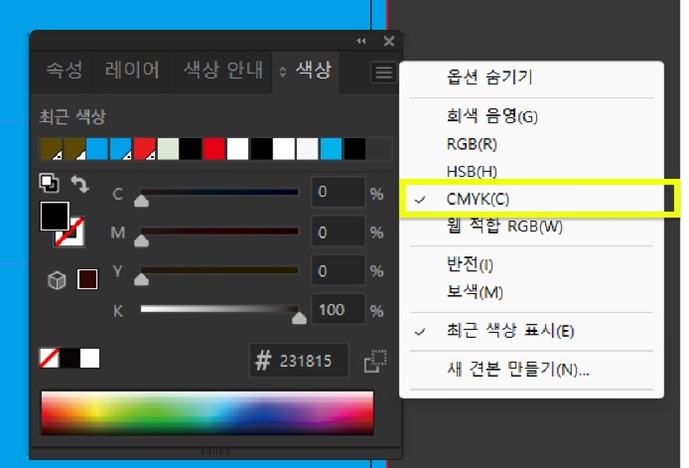Switch to the 레이어 tab

pos(132,71)
